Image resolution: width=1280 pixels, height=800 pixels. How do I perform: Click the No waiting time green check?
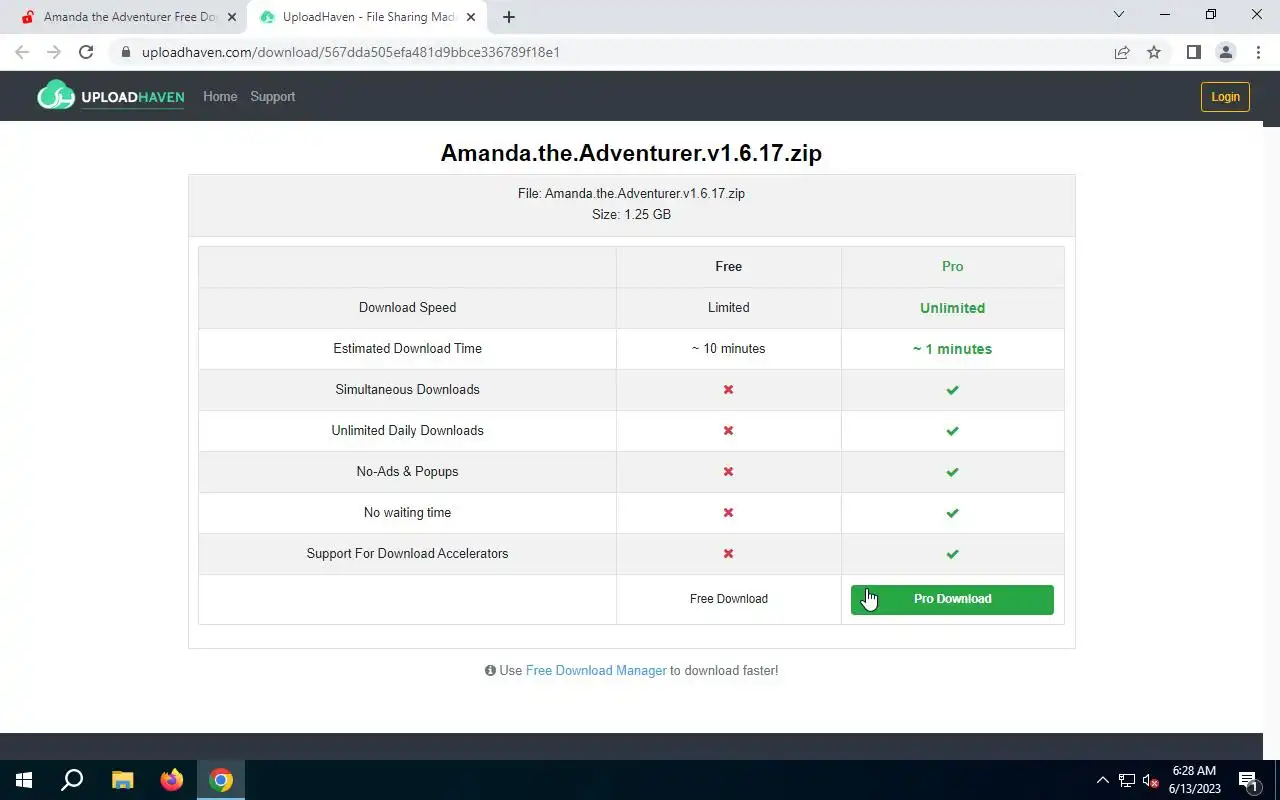pos(952,513)
